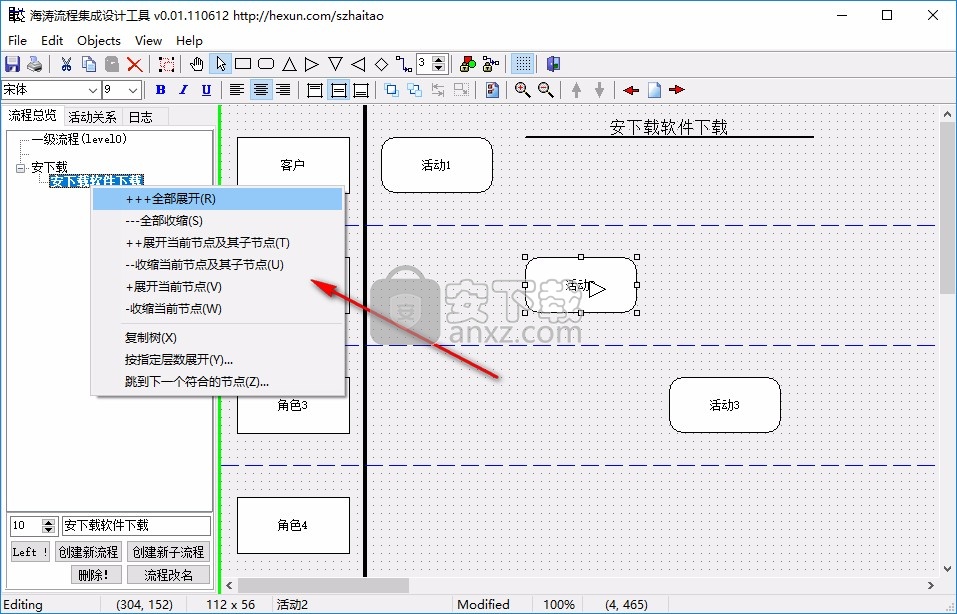Click the Paste clipboard icon
Viewport: 957px width, 614px height.
[x=112, y=64]
